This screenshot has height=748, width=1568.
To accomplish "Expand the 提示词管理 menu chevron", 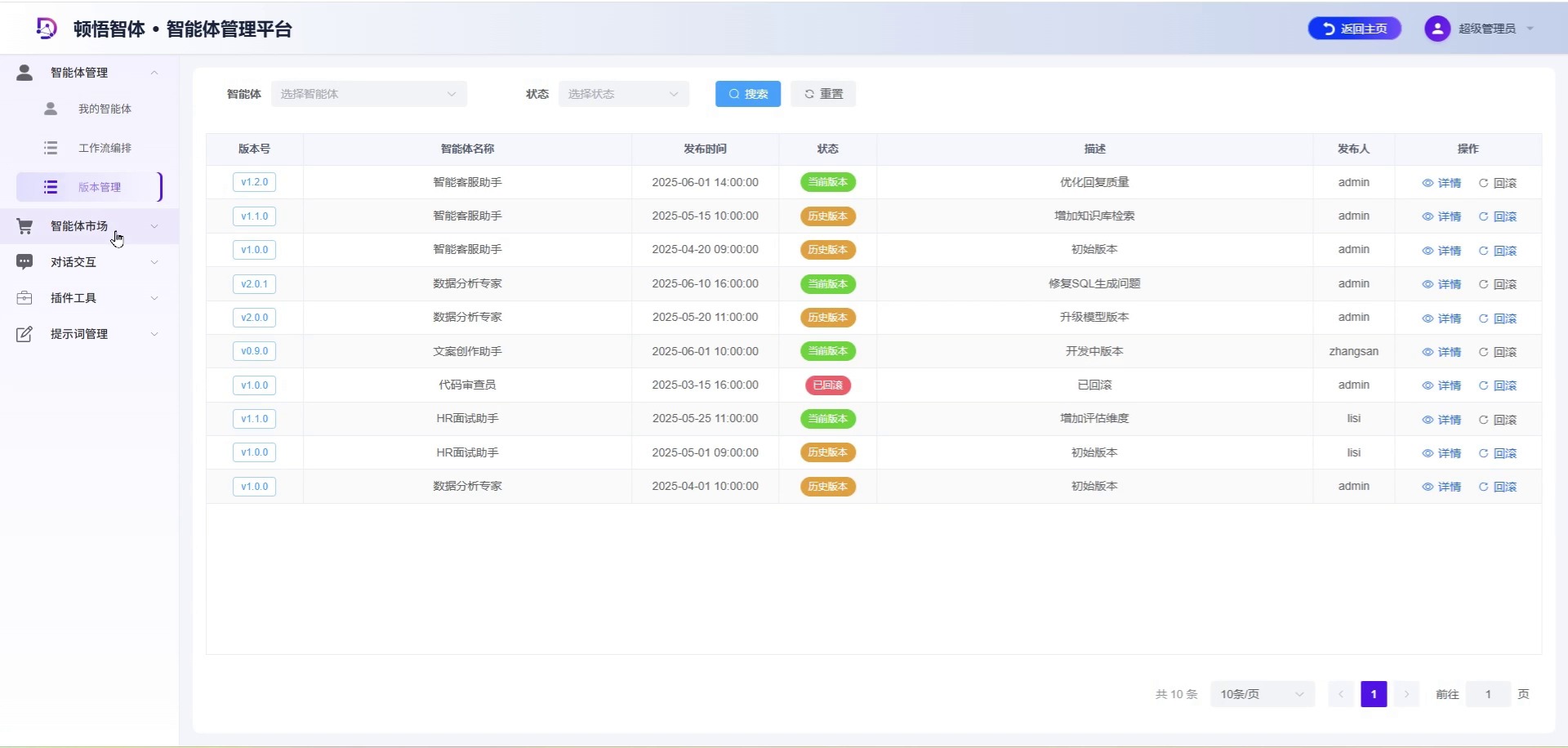I will click(x=154, y=334).
